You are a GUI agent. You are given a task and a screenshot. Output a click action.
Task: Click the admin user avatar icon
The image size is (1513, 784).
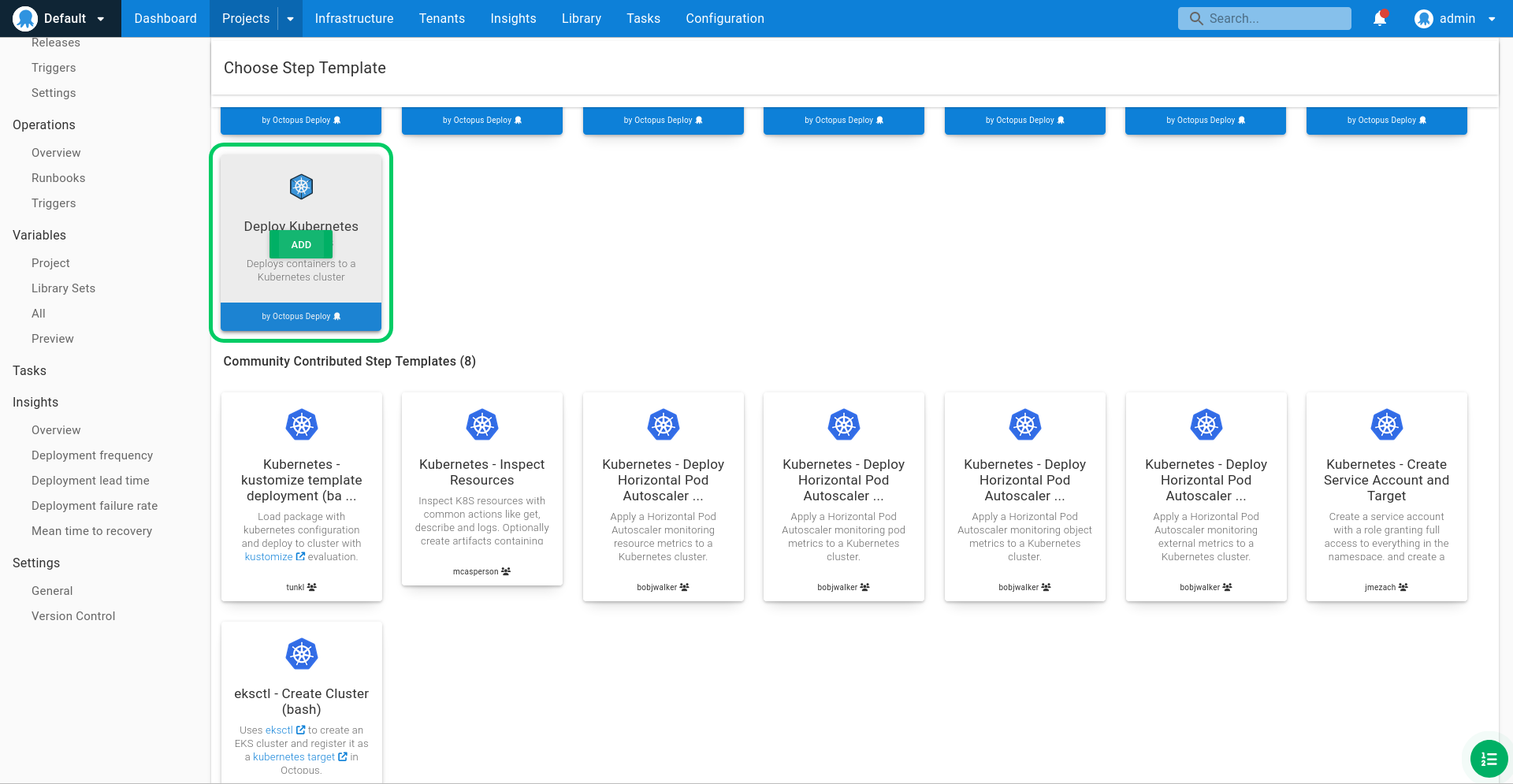pyautogui.click(x=1423, y=18)
